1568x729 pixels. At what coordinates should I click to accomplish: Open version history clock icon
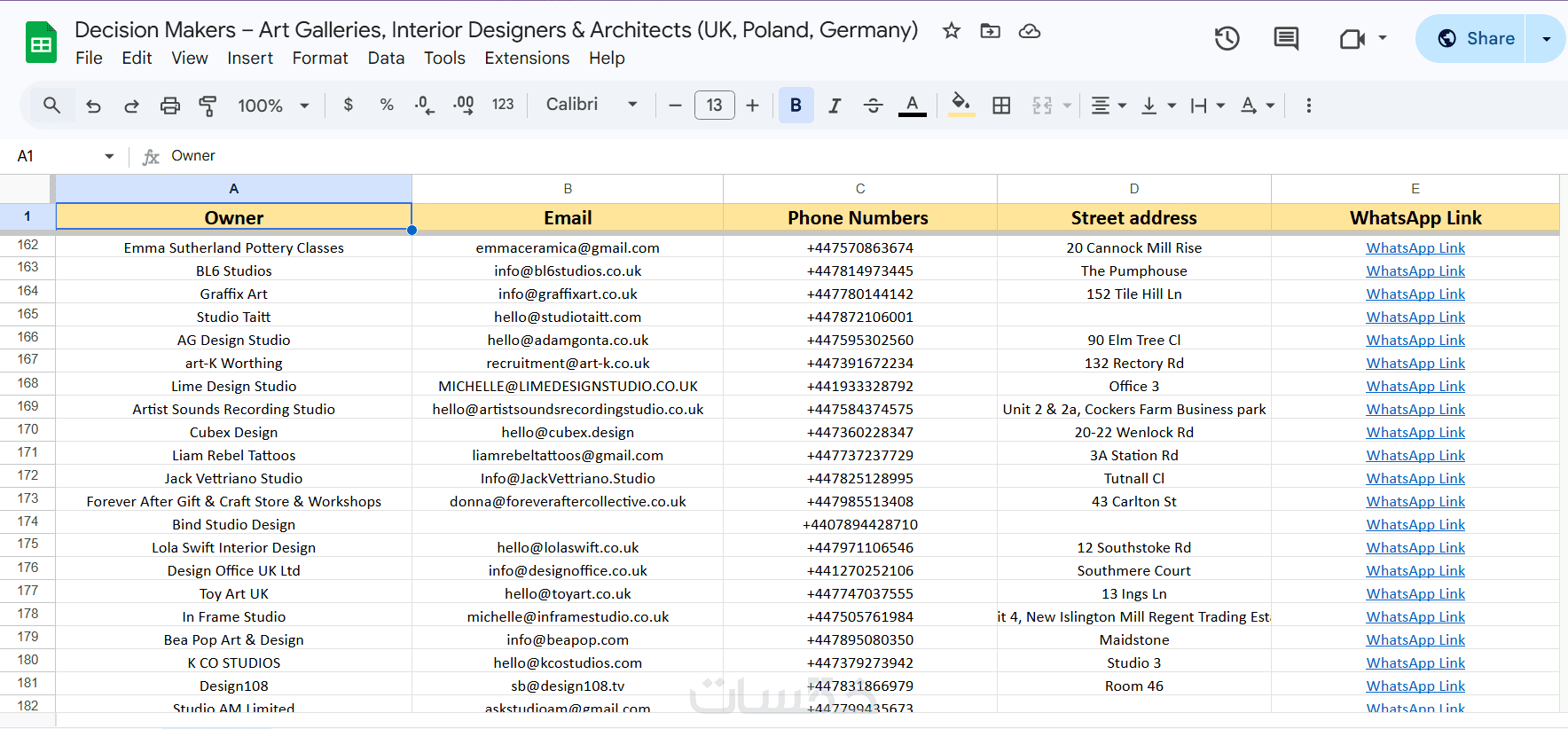pos(1227,38)
